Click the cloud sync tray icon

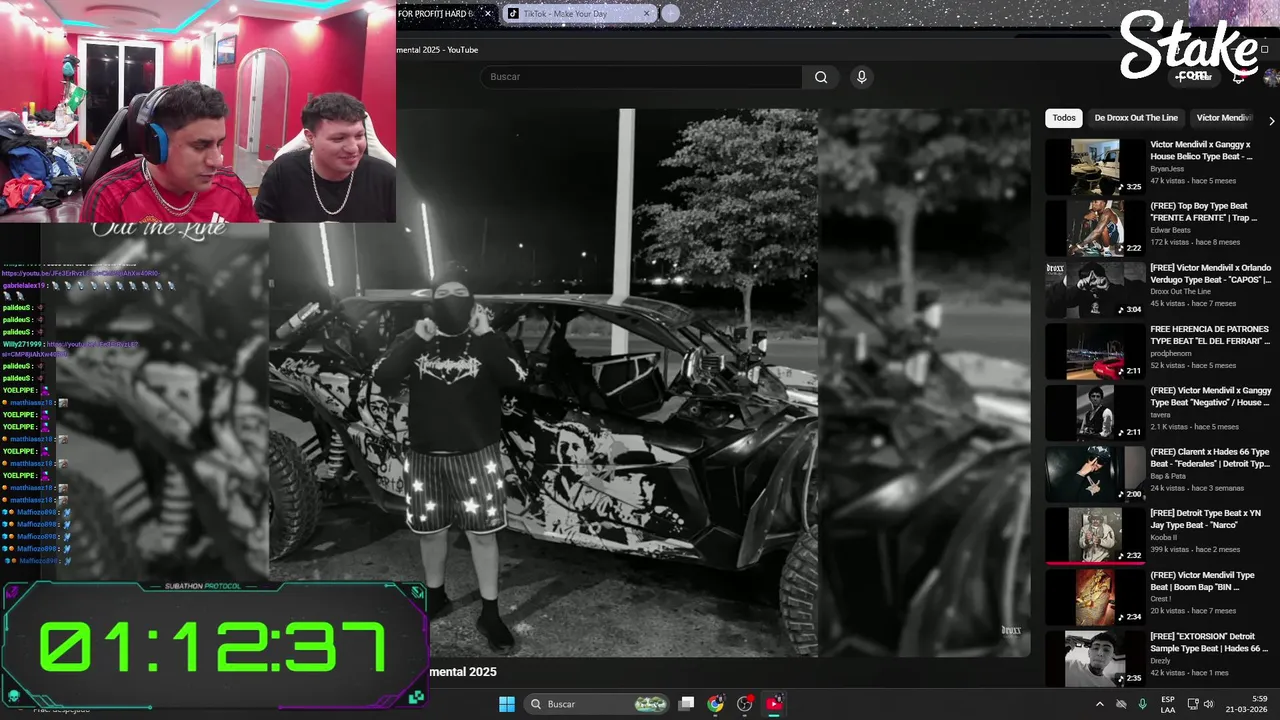[1121, 704]
